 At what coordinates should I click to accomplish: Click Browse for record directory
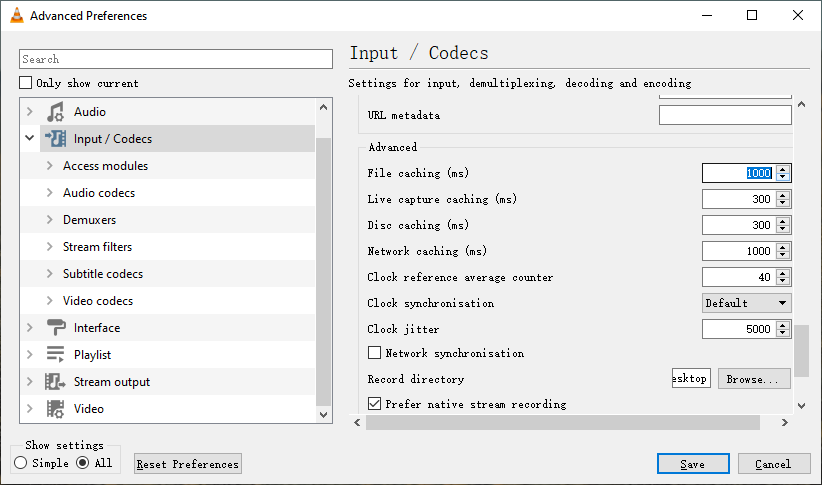coord(754,379)
